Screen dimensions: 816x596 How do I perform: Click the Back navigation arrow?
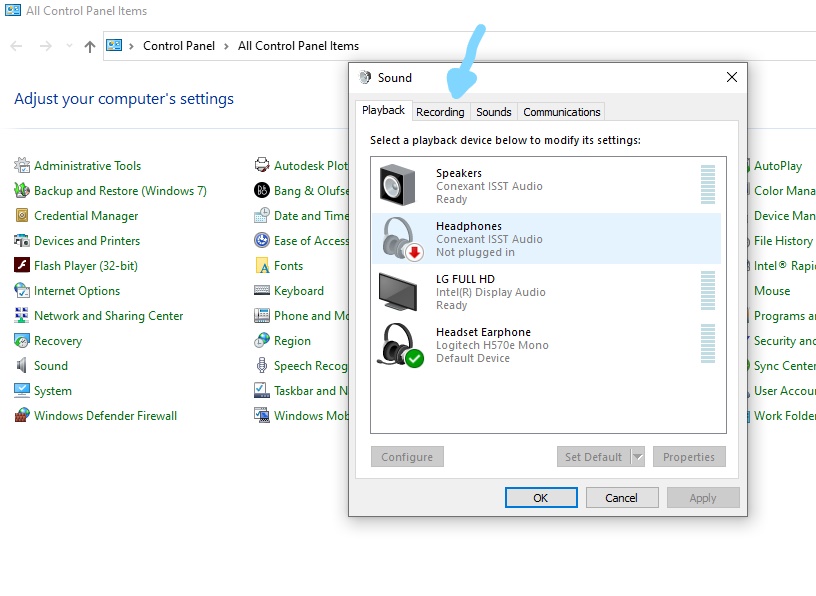pyautogui.click(x=16, y=46)
